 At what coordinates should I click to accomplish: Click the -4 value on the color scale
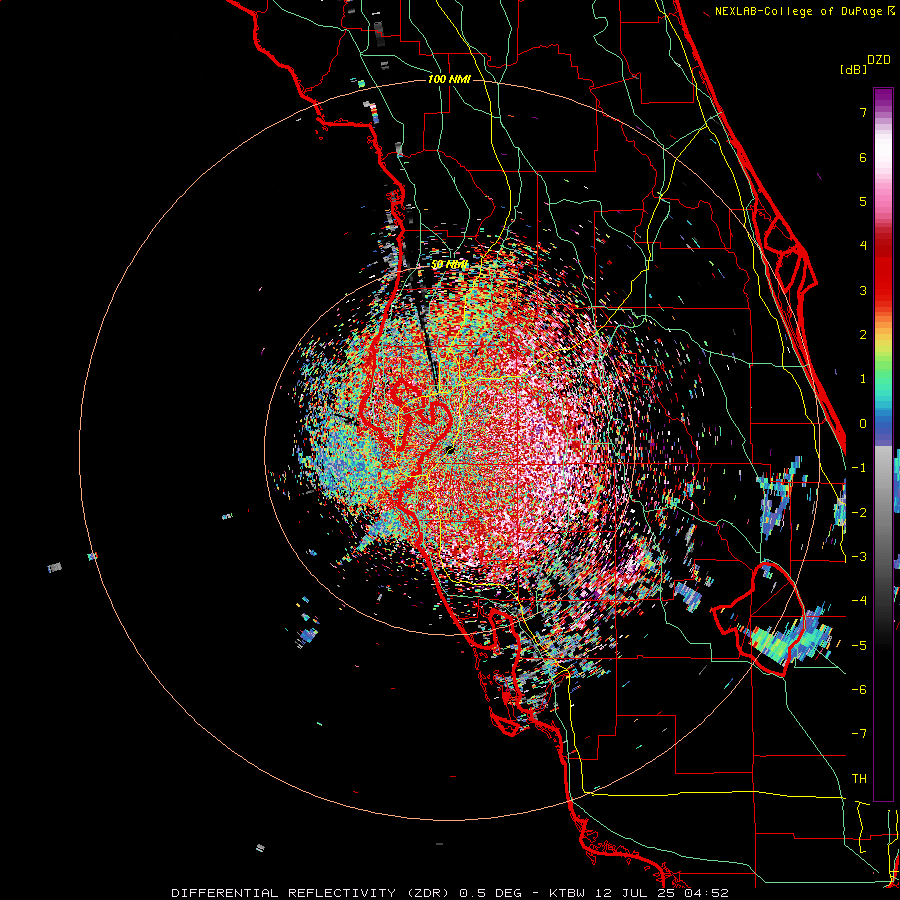(x=859, y=601)
